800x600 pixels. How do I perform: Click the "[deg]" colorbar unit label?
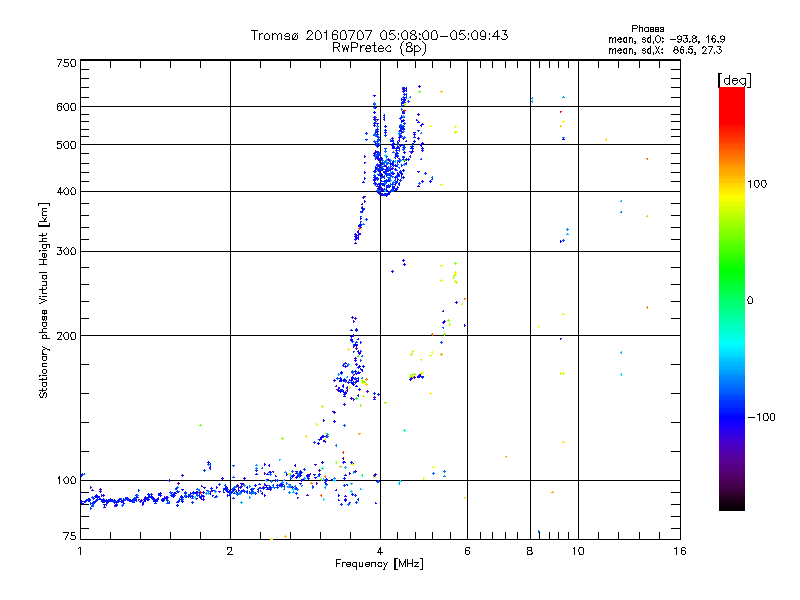[734, 80]
